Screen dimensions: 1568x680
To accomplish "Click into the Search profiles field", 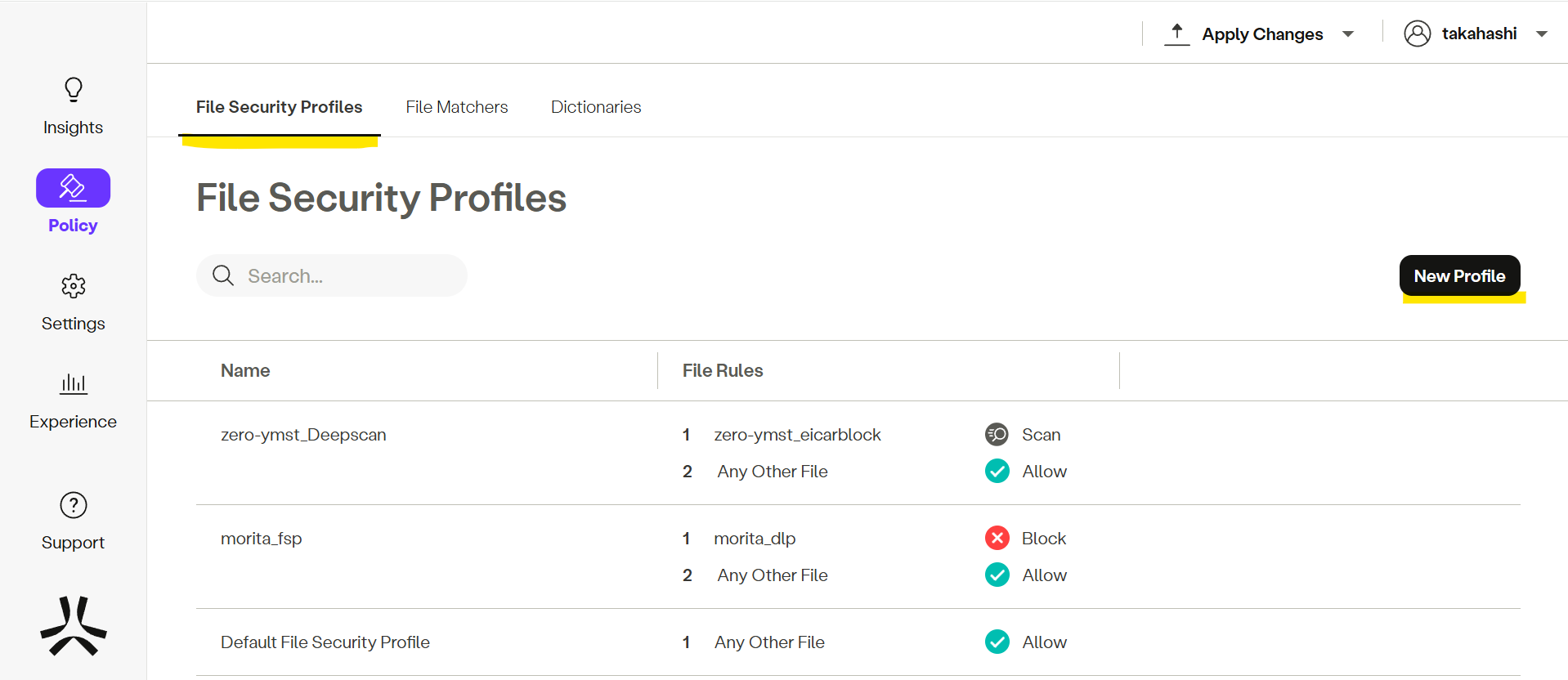I will [x=343, y=276].
